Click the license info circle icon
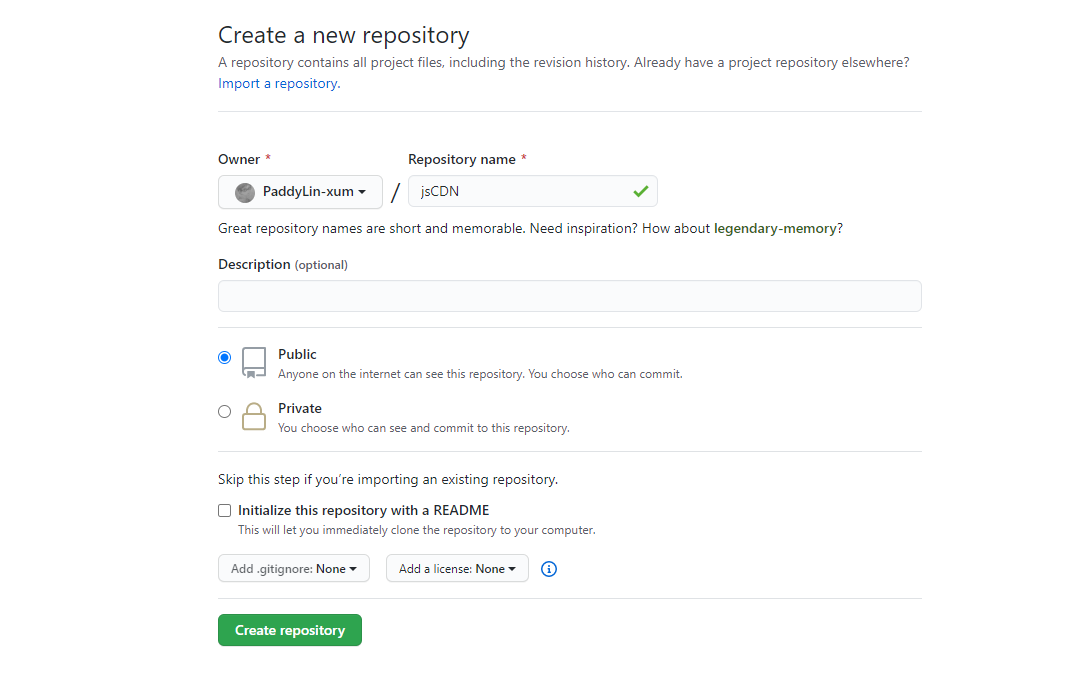This screenshot has height=673, width=1085. pos(549,569)
